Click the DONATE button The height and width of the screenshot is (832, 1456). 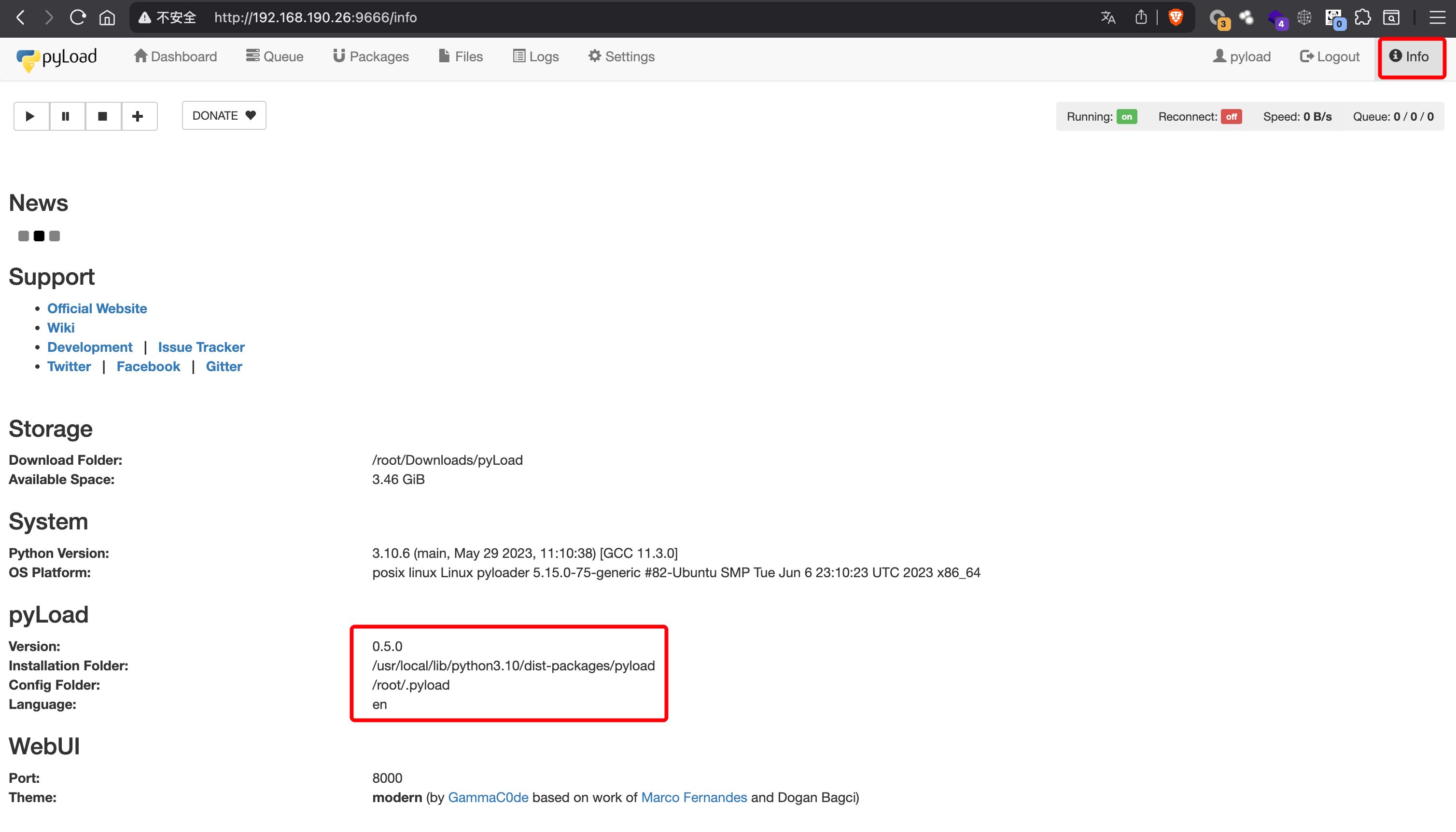[x=224, y=115]
